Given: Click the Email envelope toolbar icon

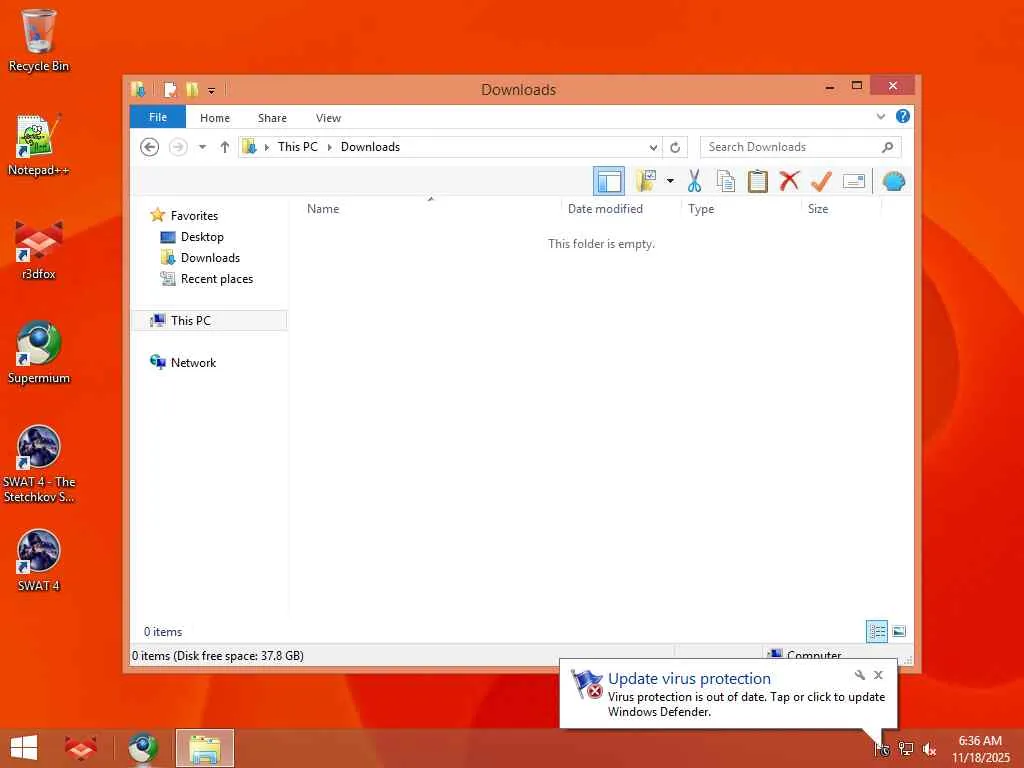Looking at the screenshot, I should click(x=854, y=181).
